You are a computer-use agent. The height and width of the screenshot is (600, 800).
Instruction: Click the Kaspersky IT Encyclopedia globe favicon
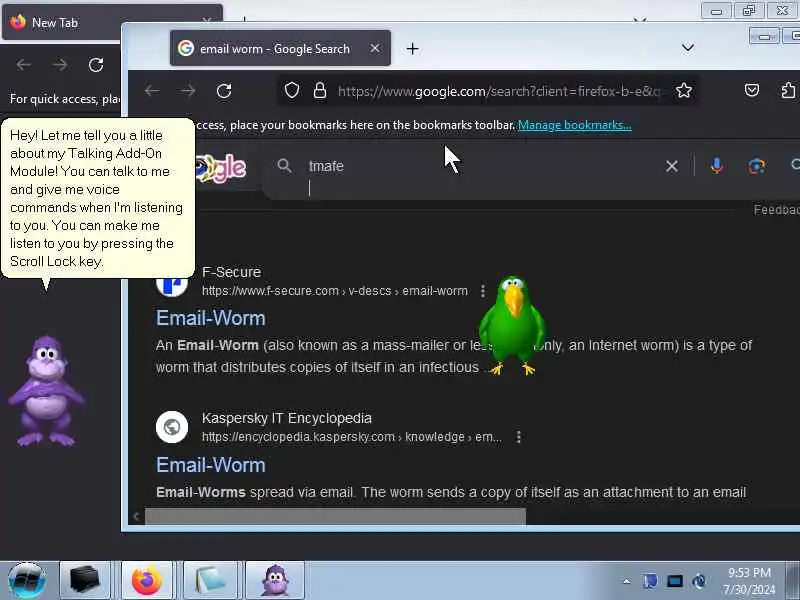(172, 427)
